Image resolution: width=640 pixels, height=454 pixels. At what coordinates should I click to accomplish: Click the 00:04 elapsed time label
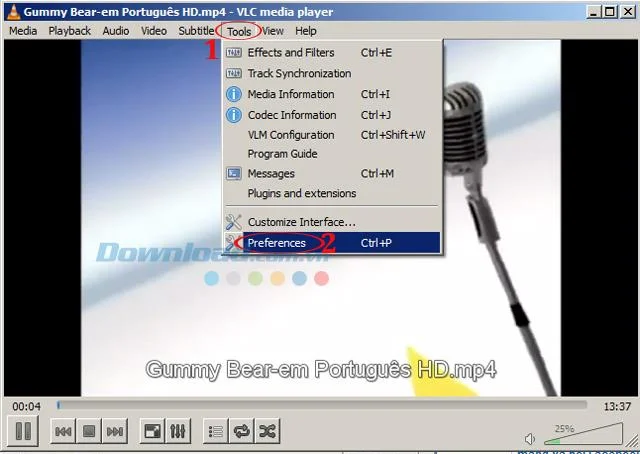point(27,407)
